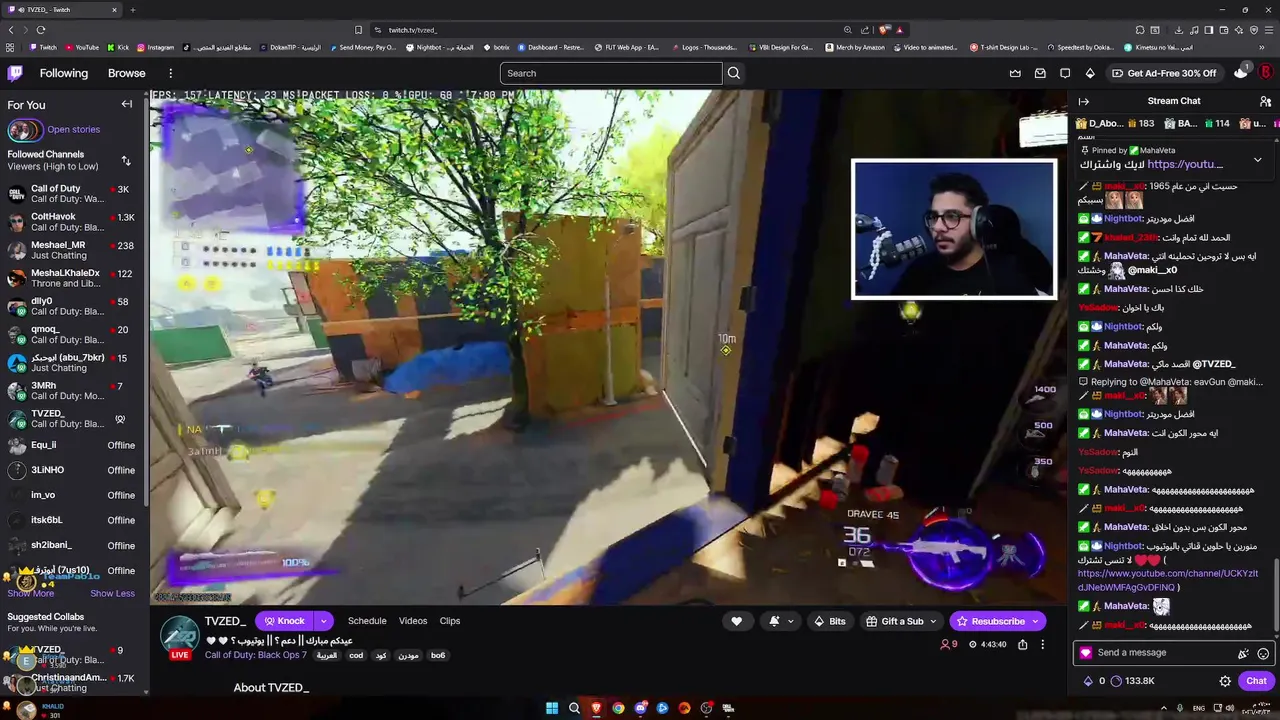
Task: Expand the Resubscribe dropdown arrow
Action: click(1036, 621)
